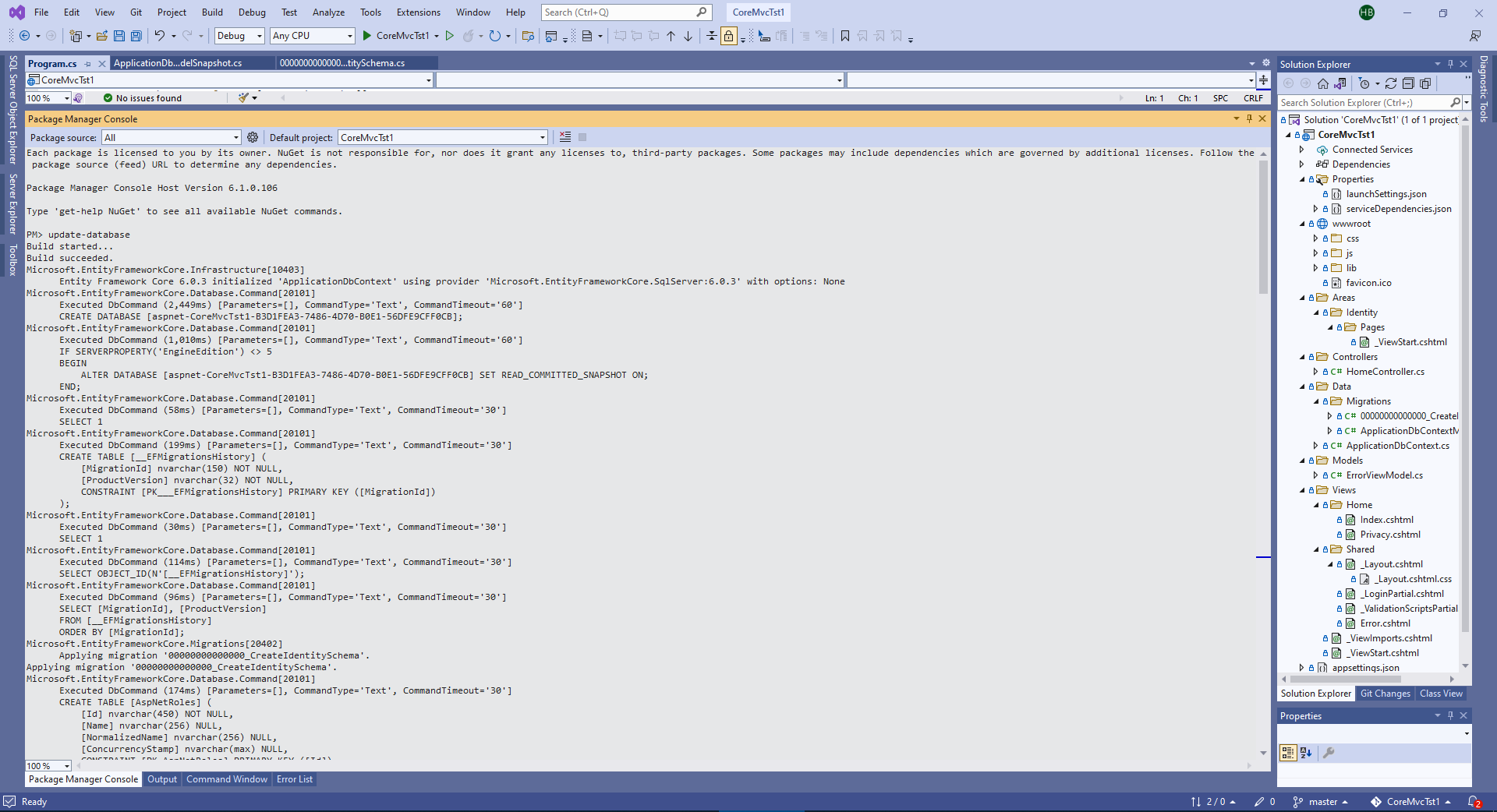Open the editor zoom 100 % dropdown
Viewport: 1497px width, 812px height.
point(48,98)
